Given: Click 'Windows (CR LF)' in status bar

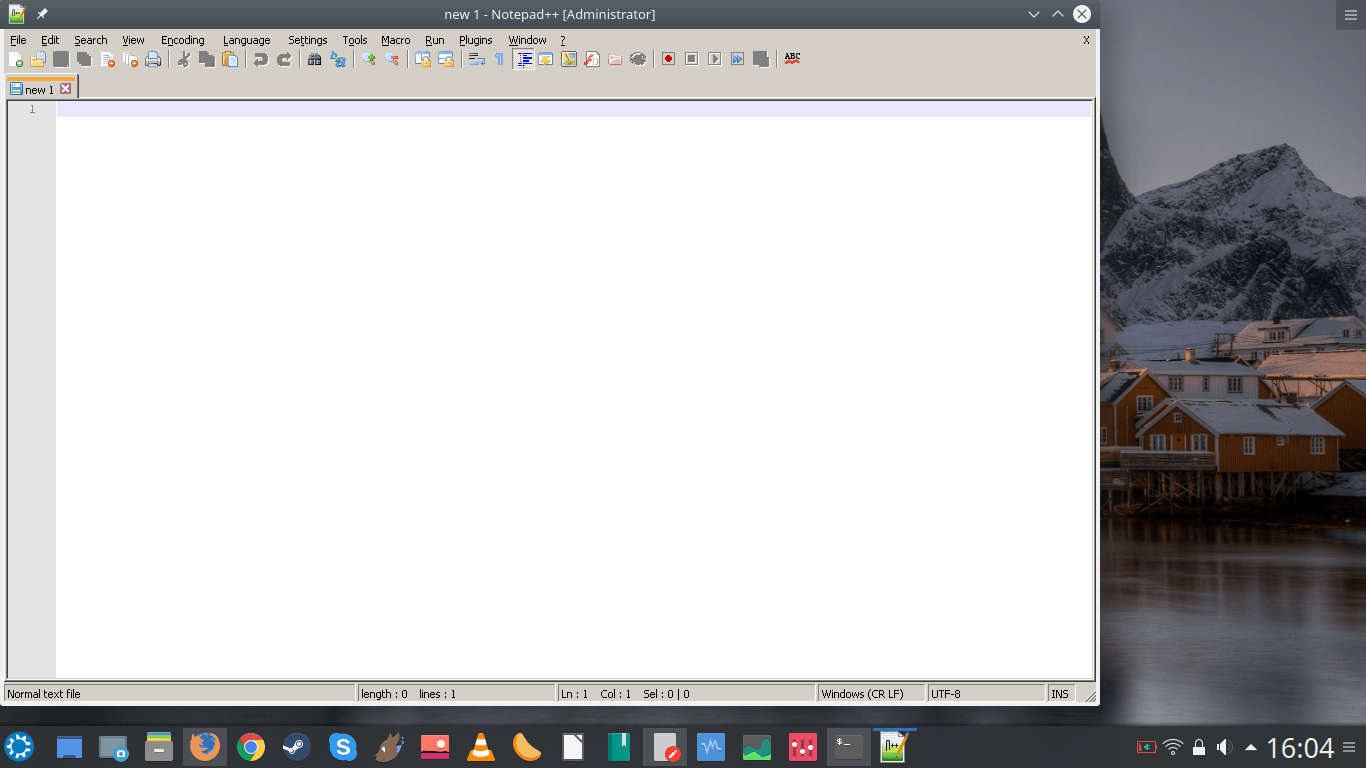Looking at the screenshot, I should point(872,693).
